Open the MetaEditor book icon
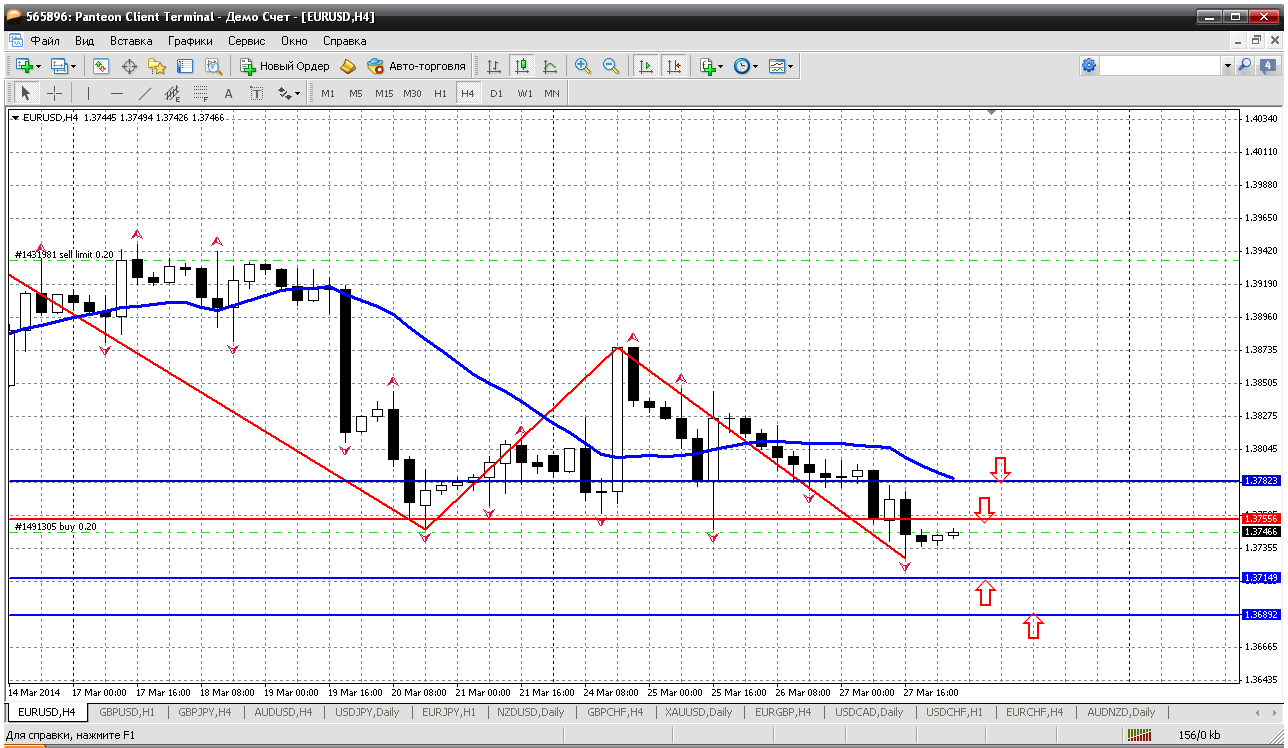Viewport: 1288px width, 748px height. point(348,66)
